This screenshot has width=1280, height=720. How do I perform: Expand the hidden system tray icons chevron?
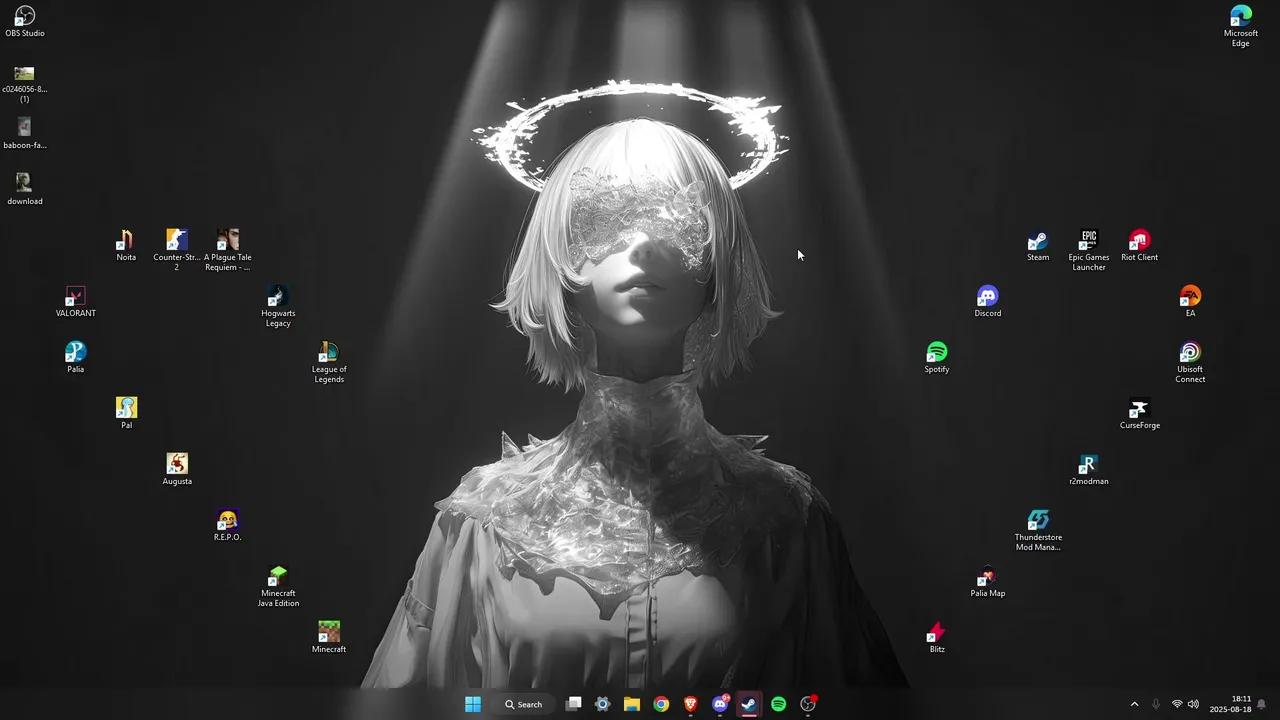(x=1134, y=704)
